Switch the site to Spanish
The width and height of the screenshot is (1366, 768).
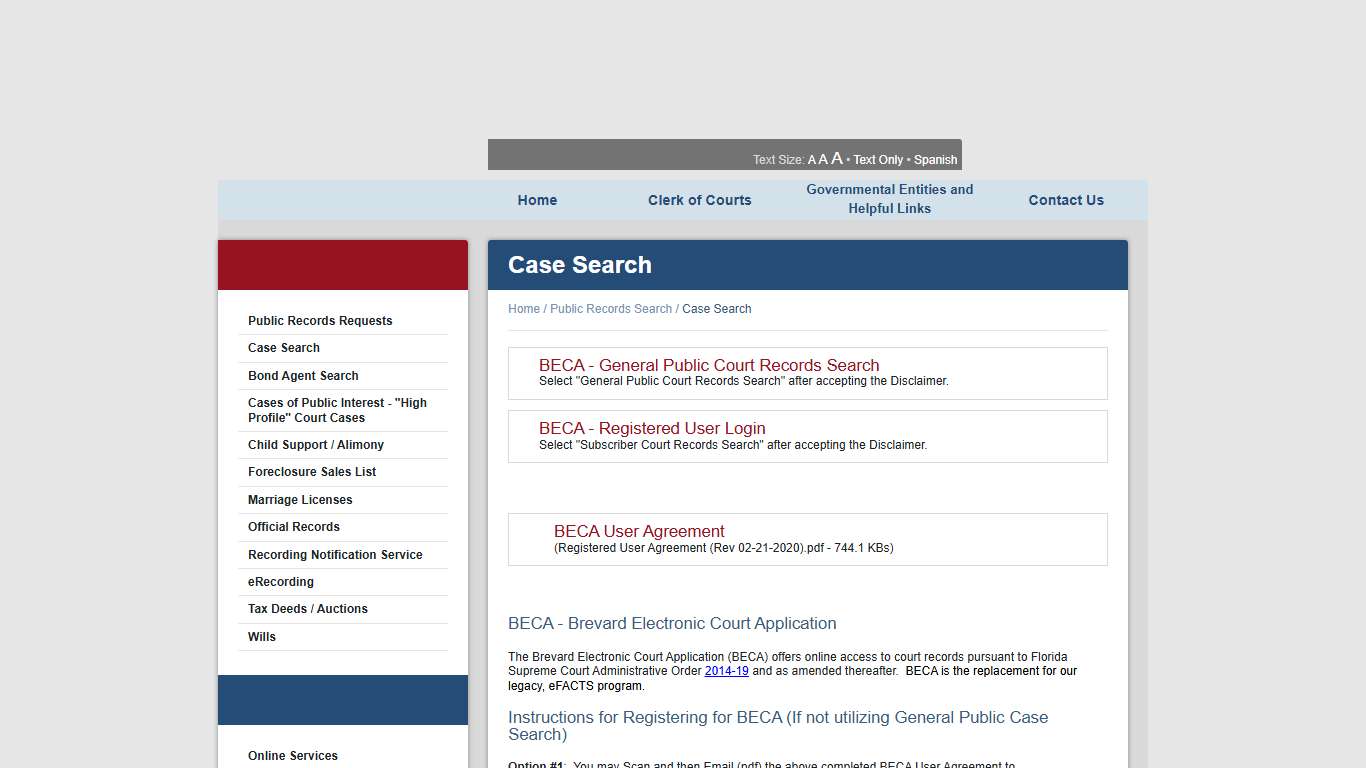pos(935,159)
